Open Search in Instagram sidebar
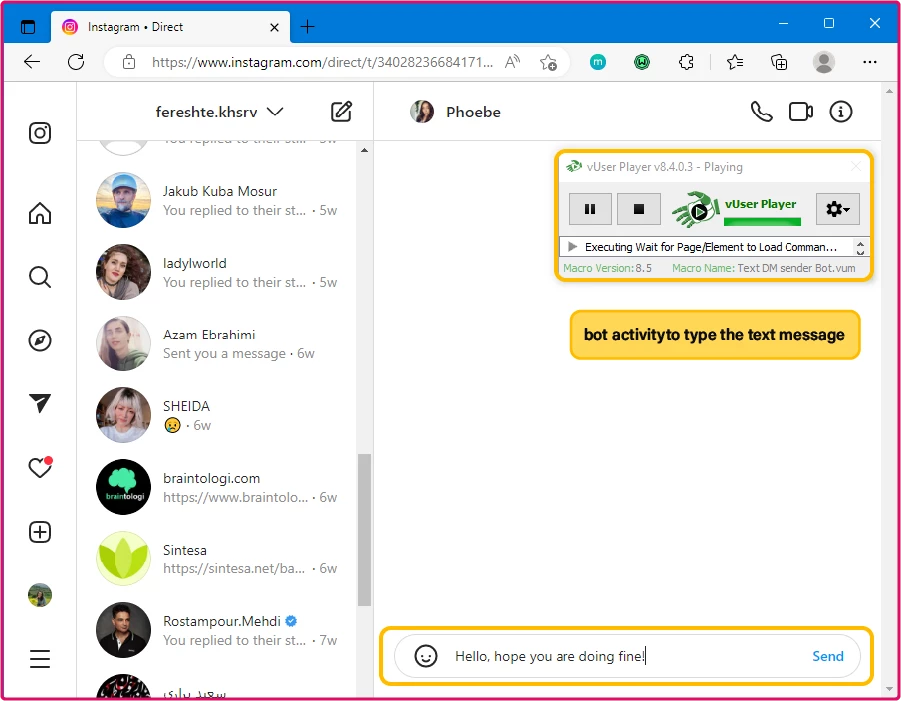Image resolution: width=901 pixels, height=701 pixels. point(40,277)
